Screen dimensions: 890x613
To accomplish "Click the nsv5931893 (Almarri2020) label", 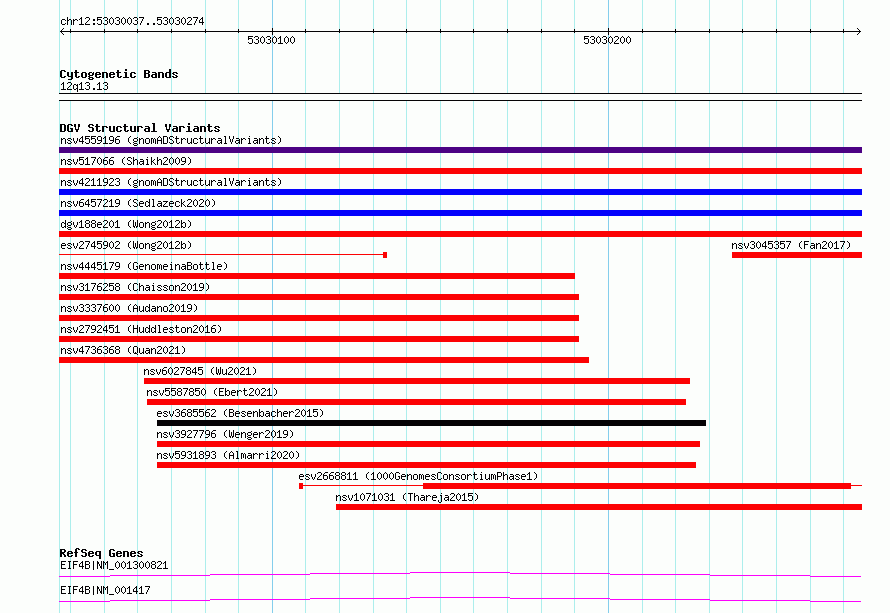I will point(228,455).
